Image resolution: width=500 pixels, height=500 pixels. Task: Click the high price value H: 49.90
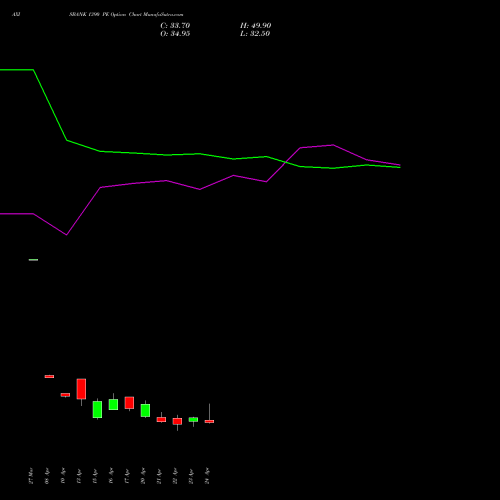pyautogui.click(x=255, y=26)
